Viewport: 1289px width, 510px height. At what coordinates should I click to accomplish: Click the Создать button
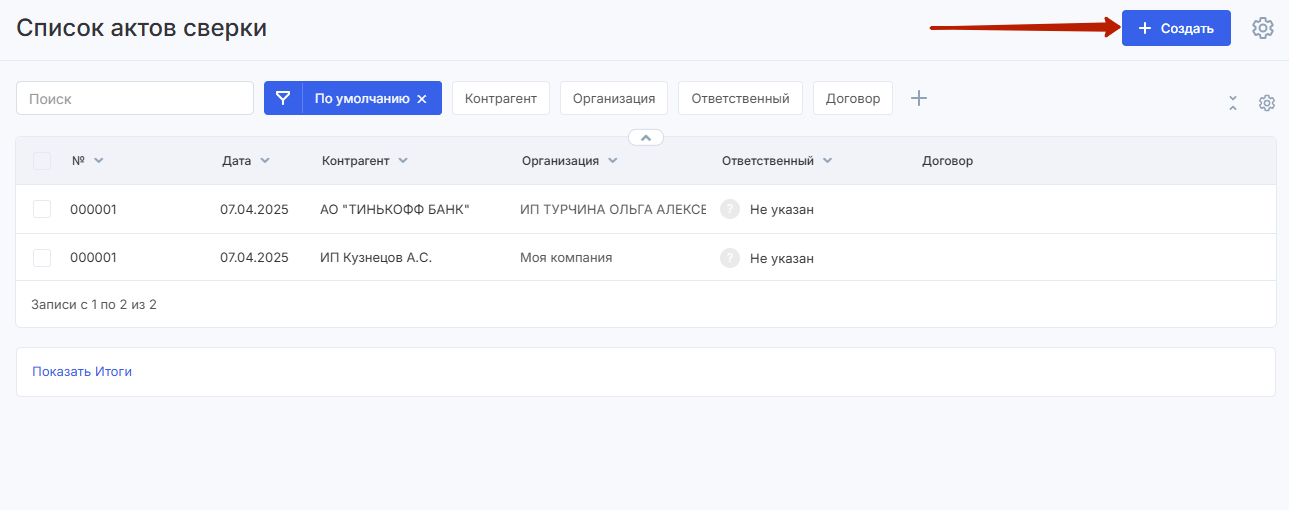point(1176,28)
